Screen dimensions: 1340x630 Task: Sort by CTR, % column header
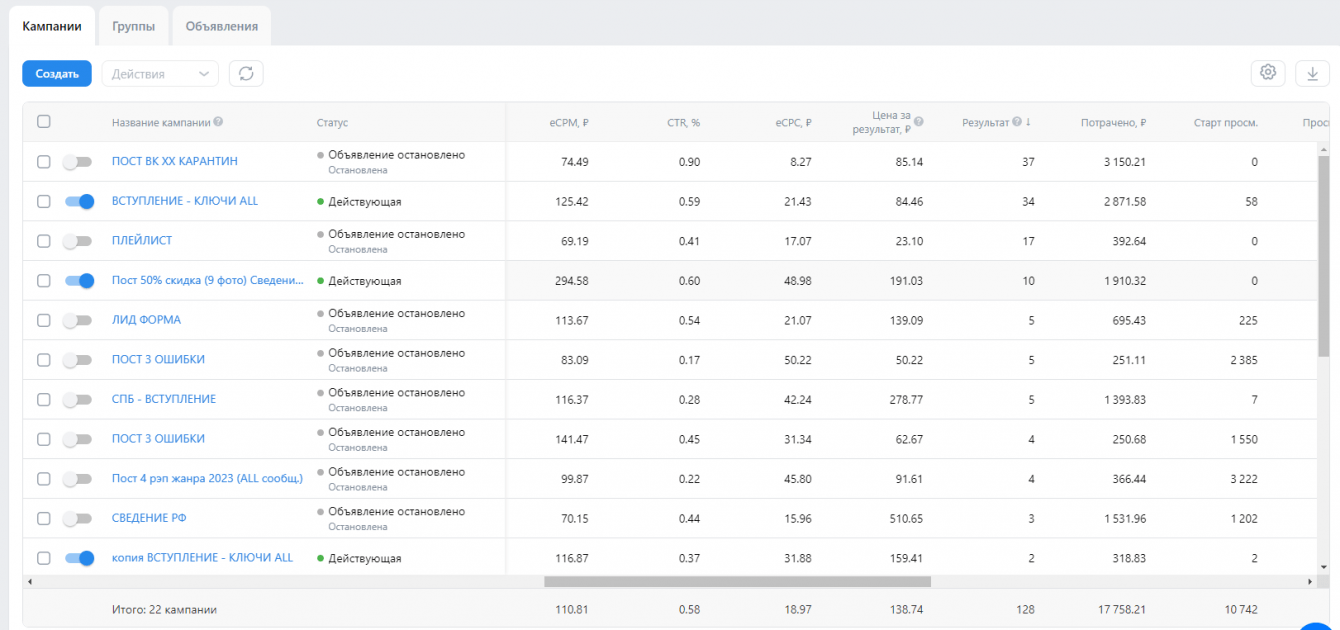coord(683,123)
